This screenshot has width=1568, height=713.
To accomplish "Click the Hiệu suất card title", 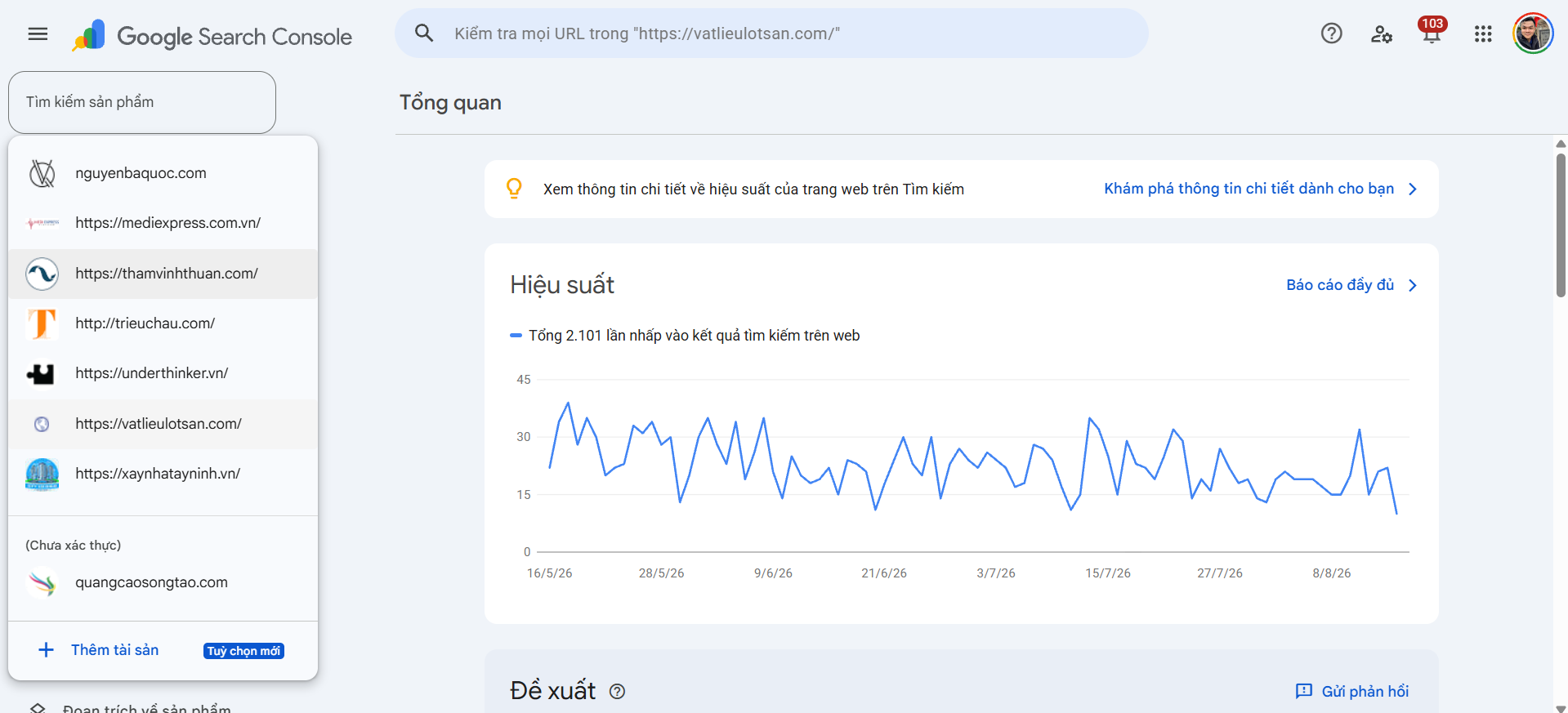I will [x=562, y=285].
